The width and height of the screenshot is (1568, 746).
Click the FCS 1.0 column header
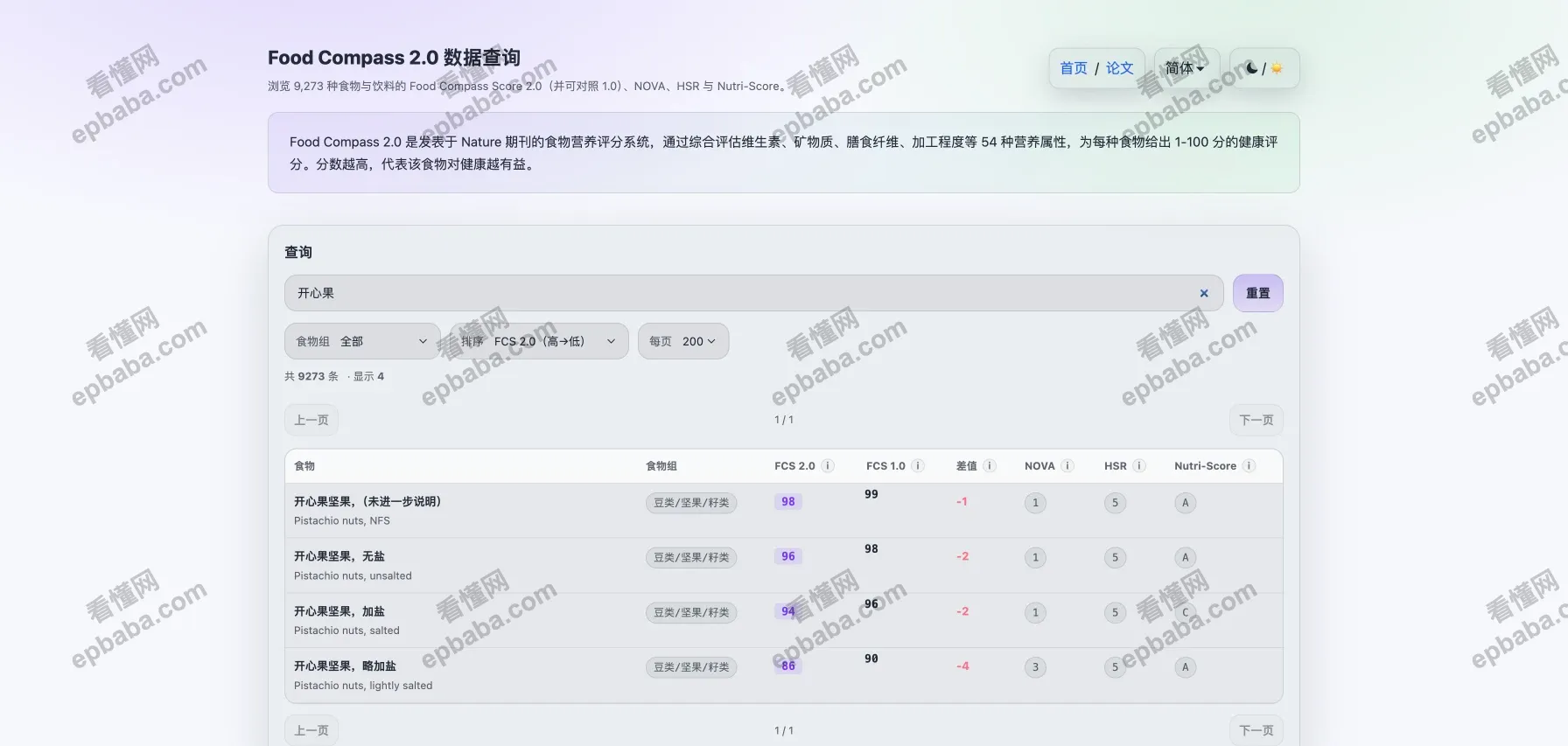click(885, 466)
